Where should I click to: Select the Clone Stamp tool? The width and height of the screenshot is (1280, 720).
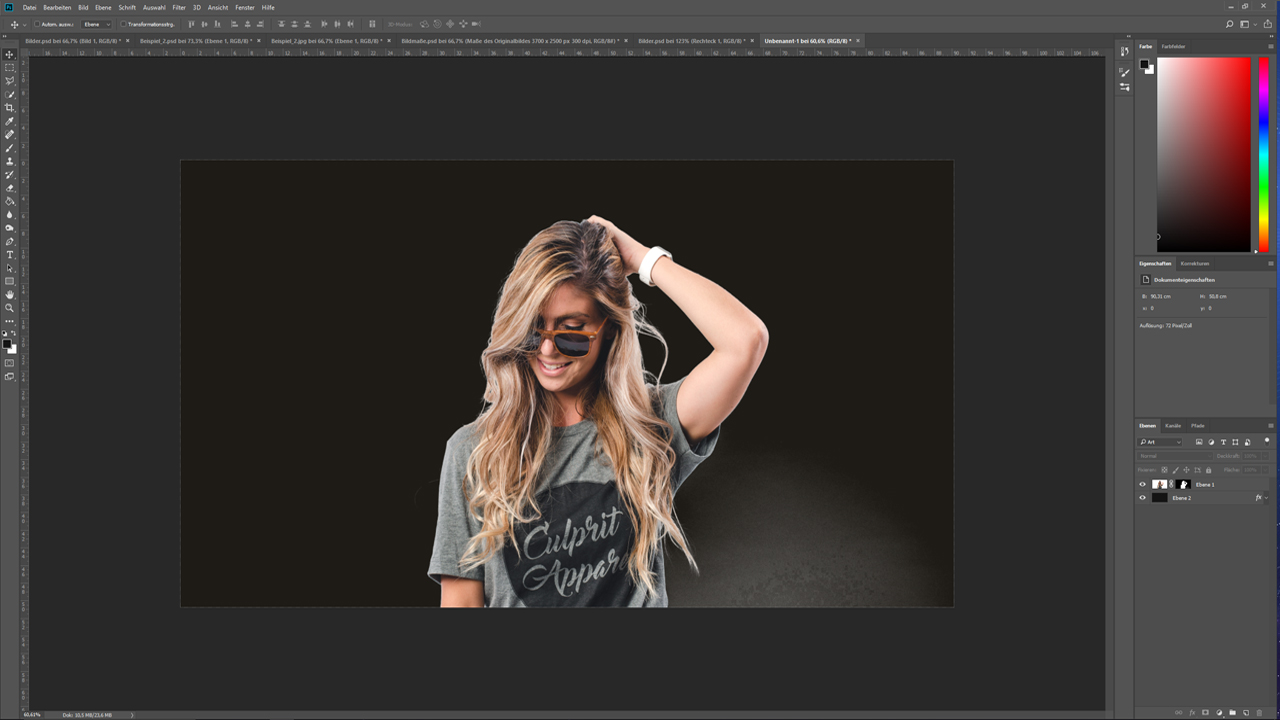point(10,161)
